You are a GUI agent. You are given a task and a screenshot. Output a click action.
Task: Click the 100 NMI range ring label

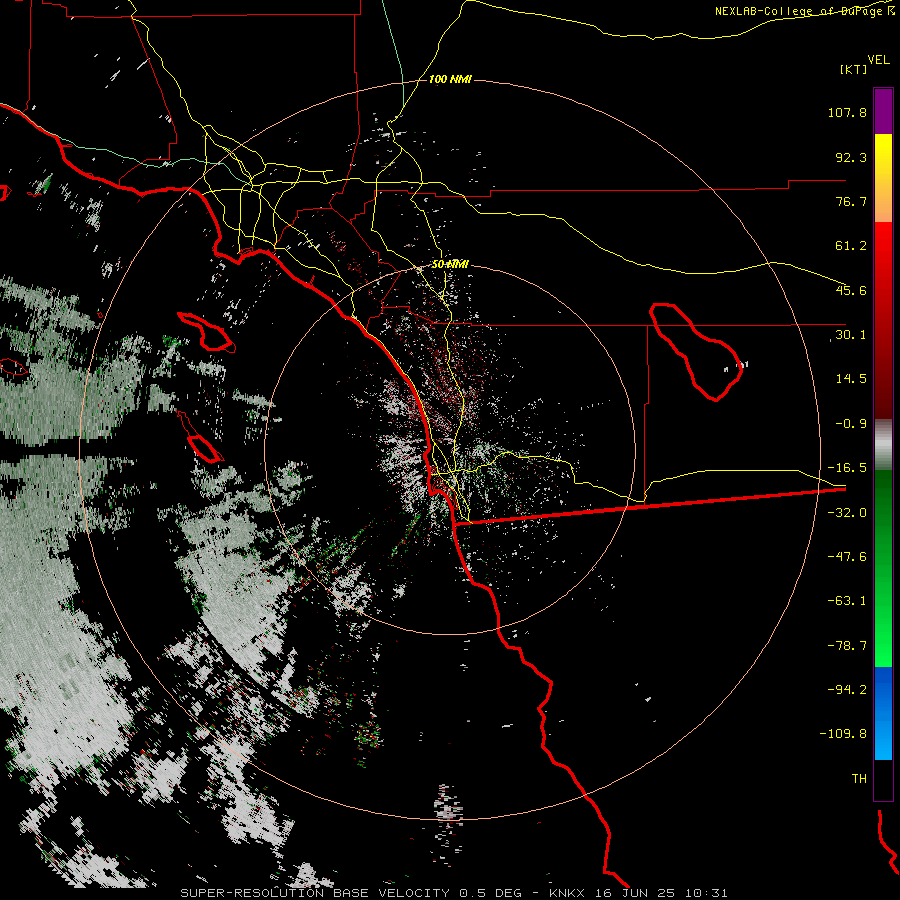click(451, 79)
